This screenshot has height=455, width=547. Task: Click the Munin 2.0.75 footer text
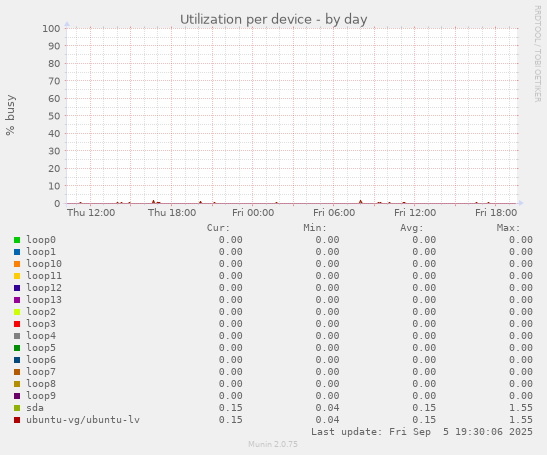pos(273,444)
